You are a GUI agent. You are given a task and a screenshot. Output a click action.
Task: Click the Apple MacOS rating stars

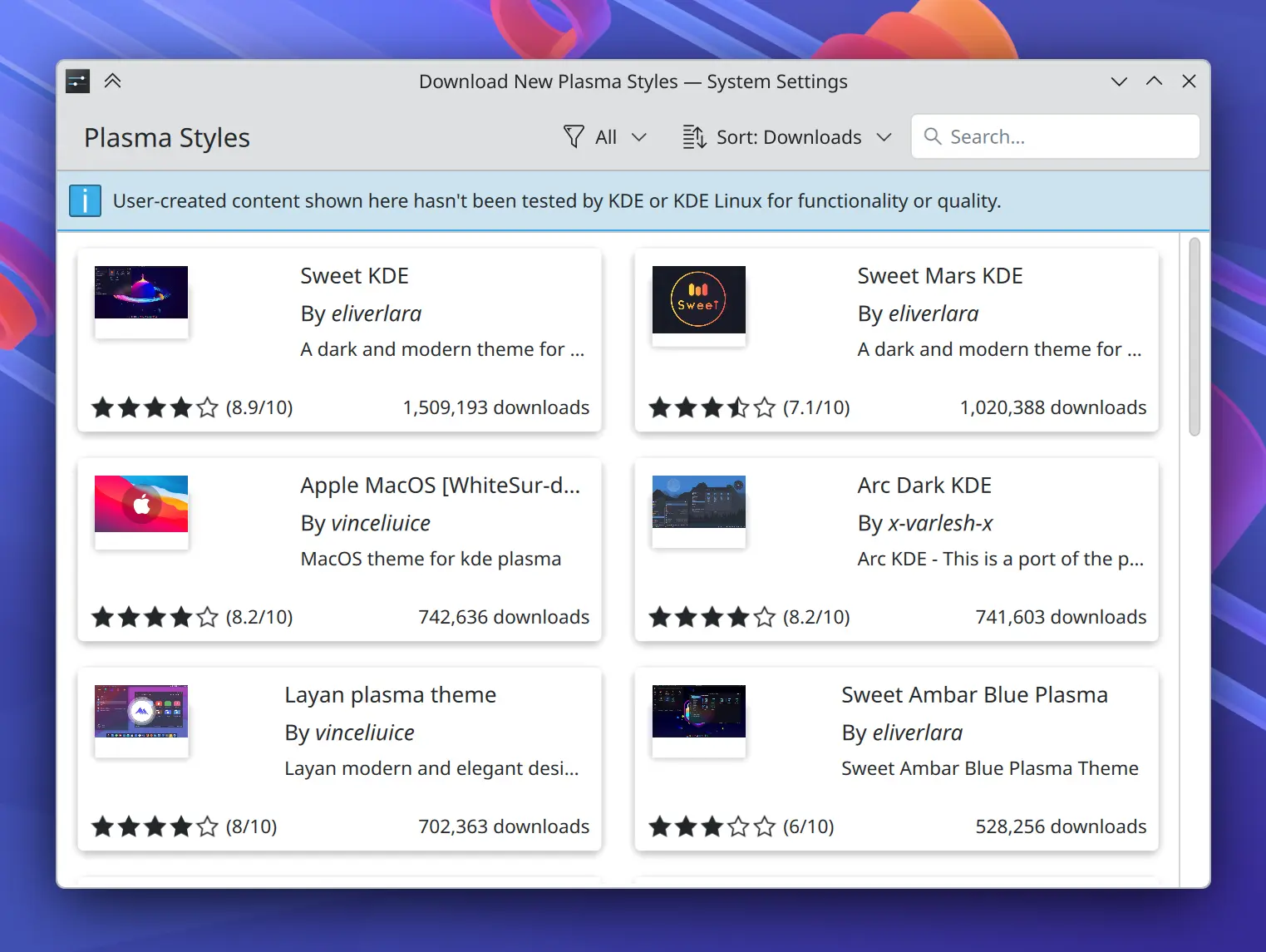point(155,617)
